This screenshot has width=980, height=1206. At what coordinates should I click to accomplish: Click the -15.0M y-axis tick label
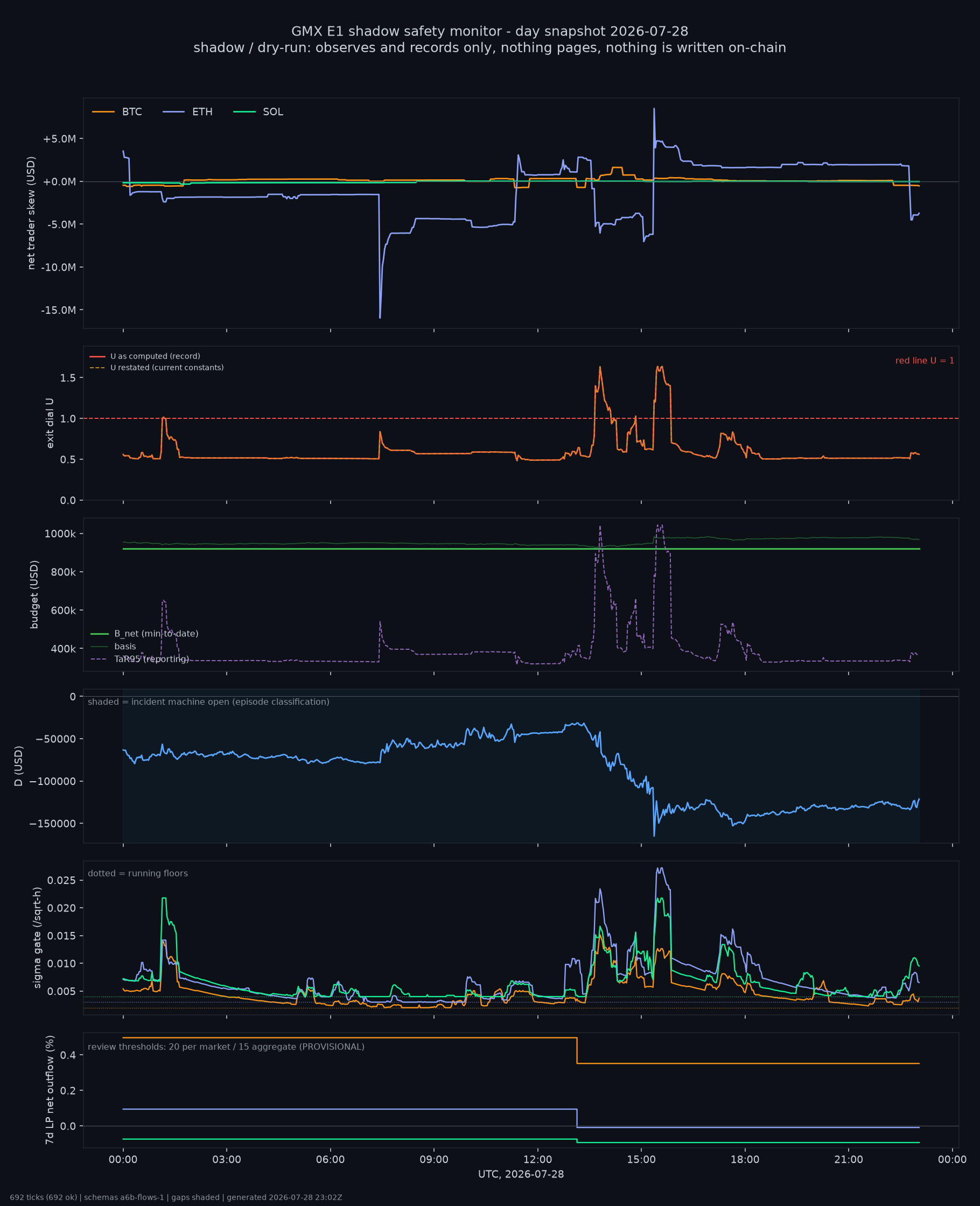point(58,311)
